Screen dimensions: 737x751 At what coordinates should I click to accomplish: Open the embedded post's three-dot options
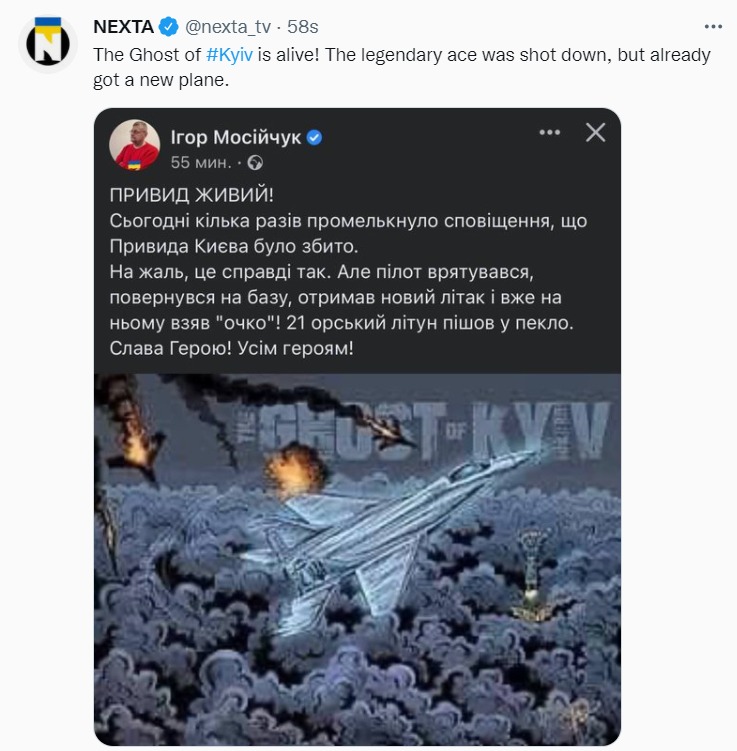coord(549,132)
